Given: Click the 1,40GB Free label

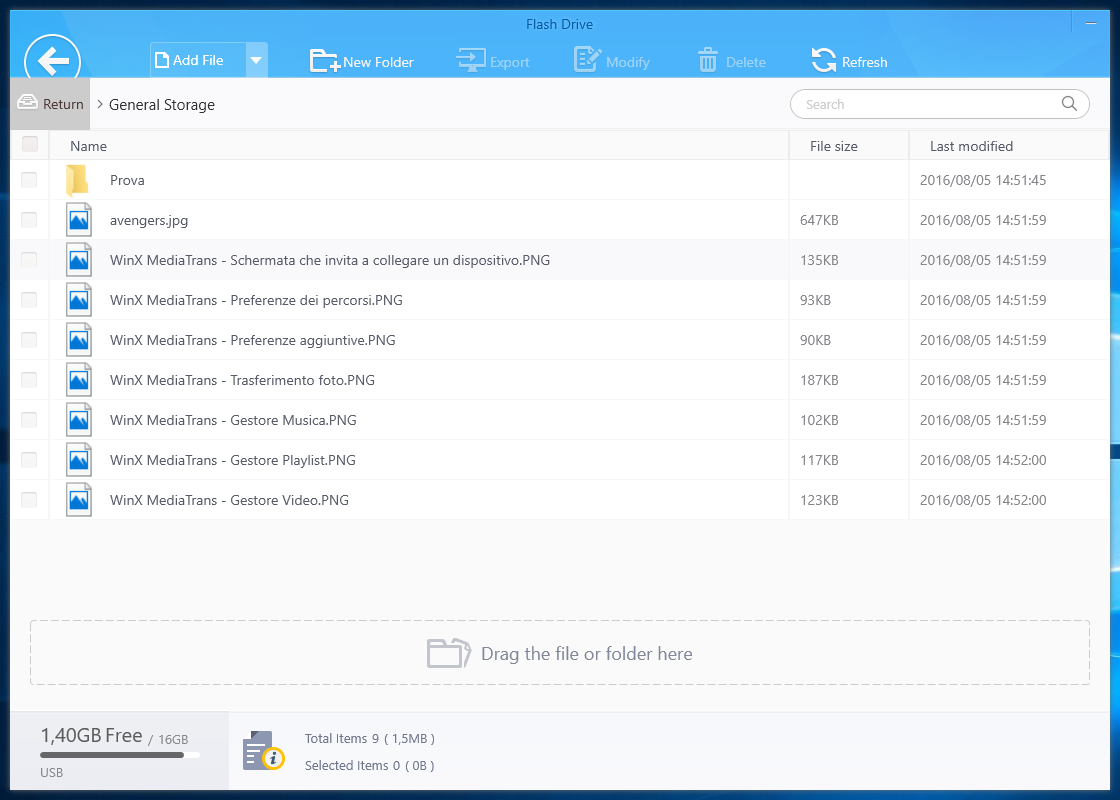Looking at the screenshot, I should pyautogui.click(x=91, y=735).
